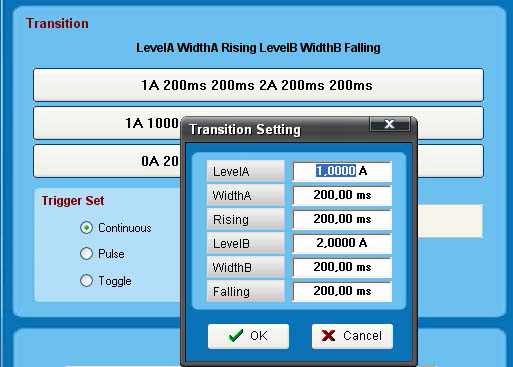The height and width of the screenshot is (367, 513).
Task: Click the WidthB label button
Action: [246, 267]
